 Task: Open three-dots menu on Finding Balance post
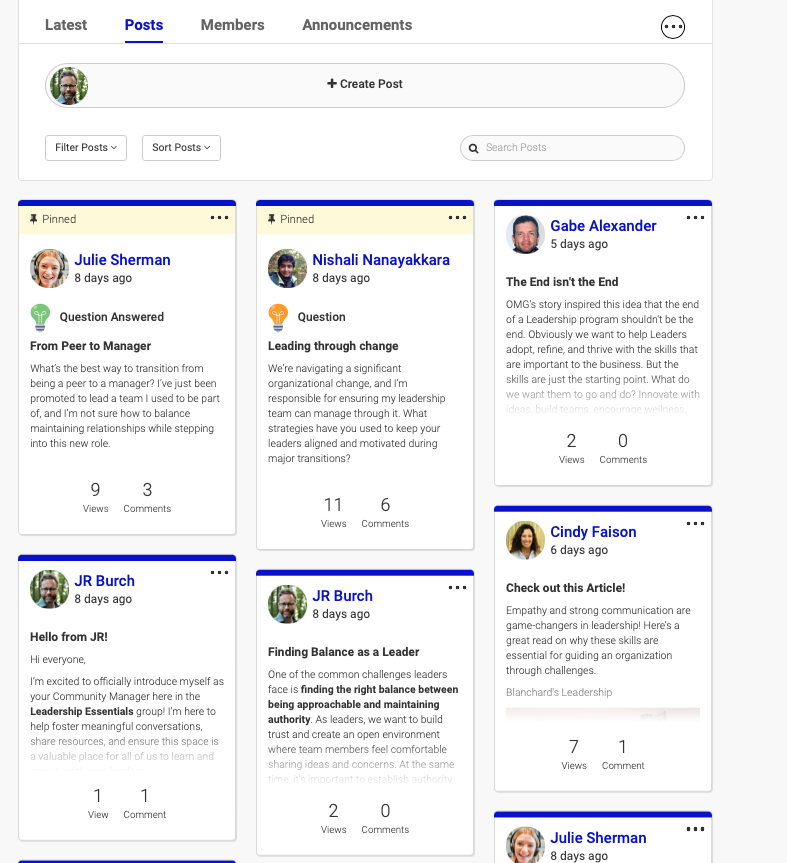[x=457, y=587]
